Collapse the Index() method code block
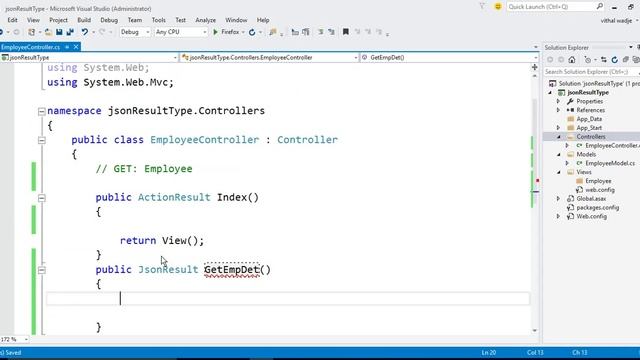Image resolution: width=640 pixels, height=360 pixels. (42, 198)
